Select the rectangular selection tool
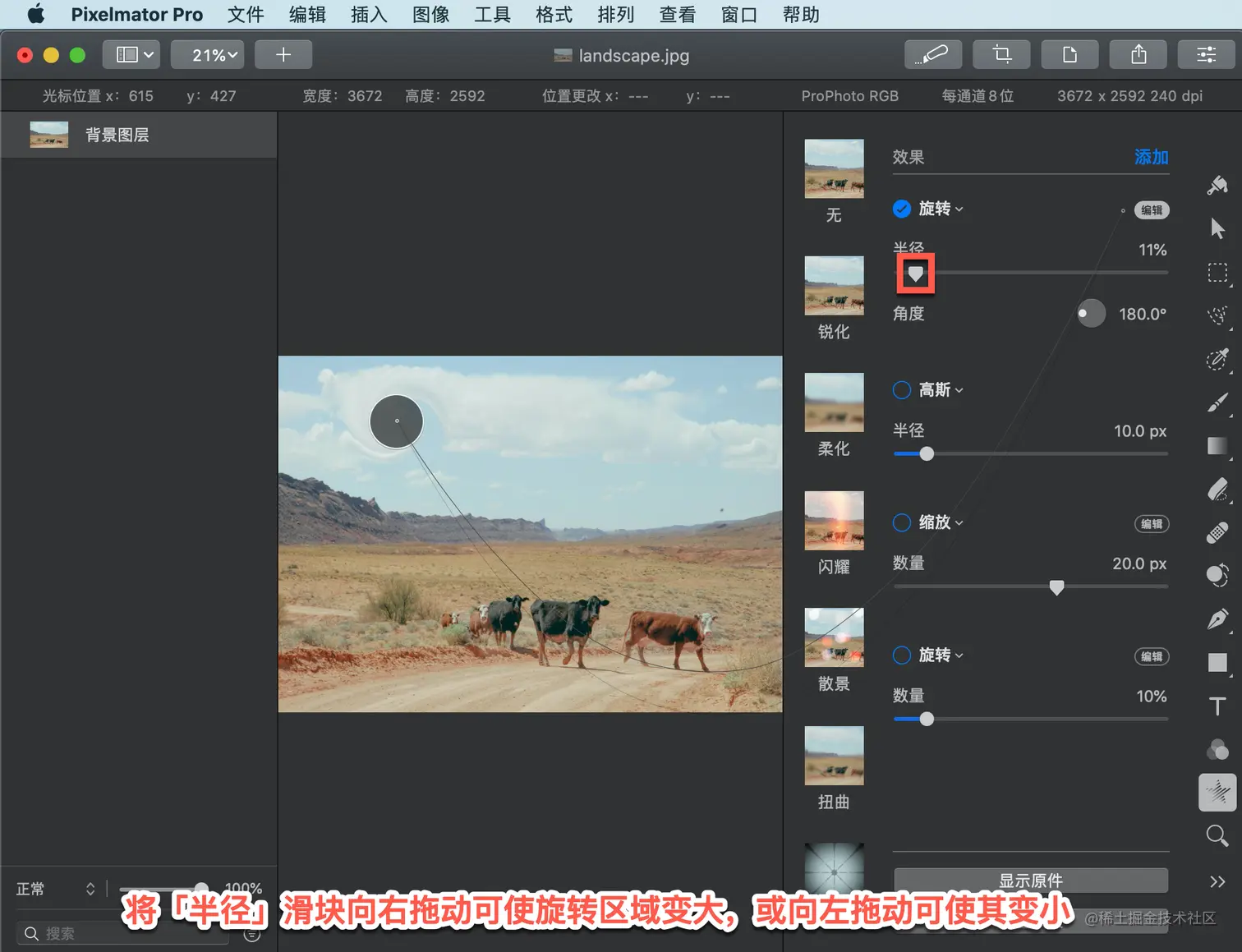This screenshot has height=952, width=1242. (x=1217, y=272)
